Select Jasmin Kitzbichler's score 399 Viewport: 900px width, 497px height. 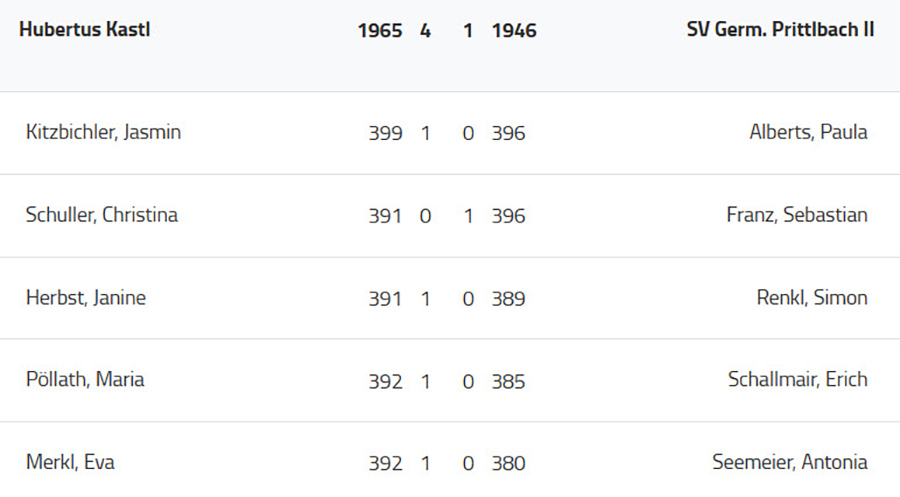[x=385, y=133]
